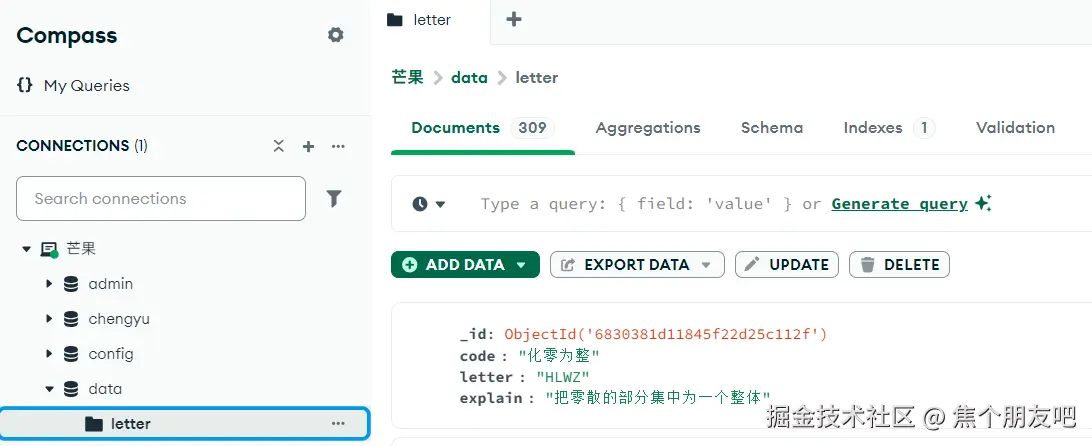Open ADD DATA dropdown arrow
This screenshot has height=446, width=1092.
click(521, 266)
